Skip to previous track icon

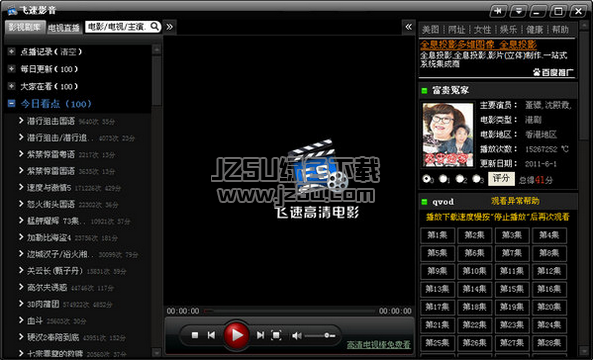point(211,335)
